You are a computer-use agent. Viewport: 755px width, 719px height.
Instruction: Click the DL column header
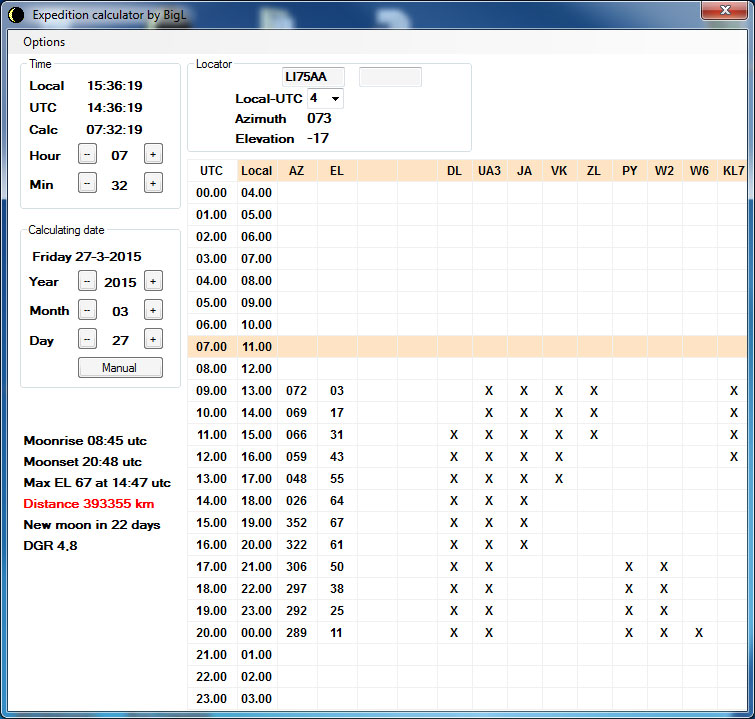[454, 171]
